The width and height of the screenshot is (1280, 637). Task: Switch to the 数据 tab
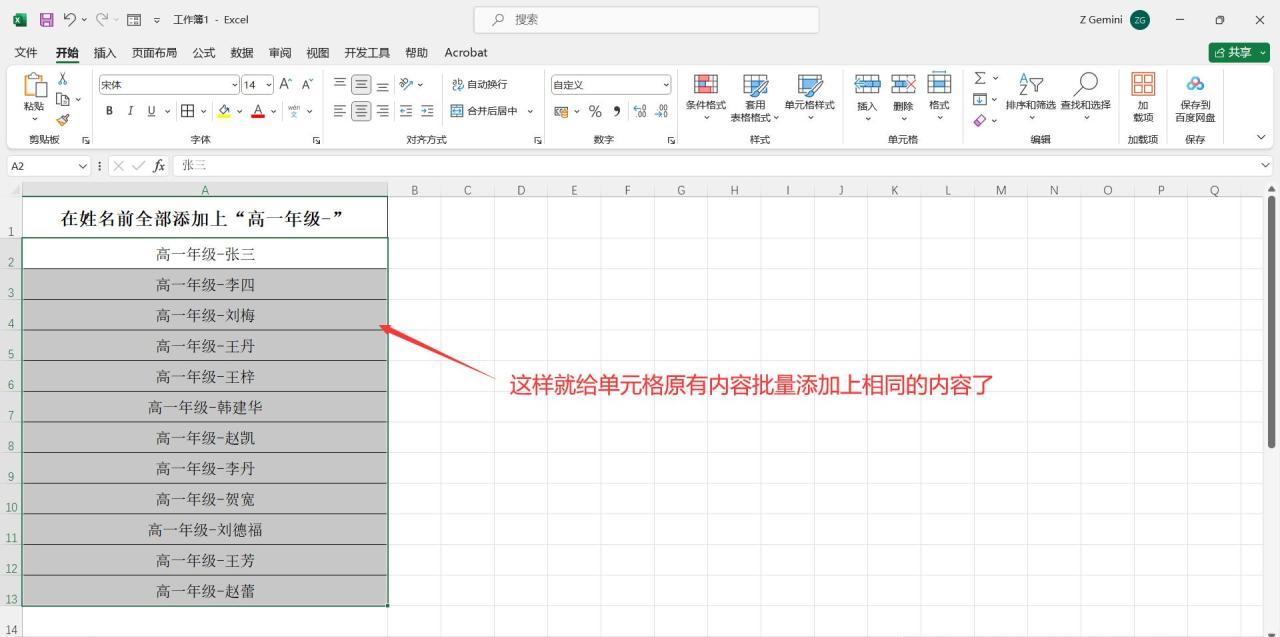point(242,52)
